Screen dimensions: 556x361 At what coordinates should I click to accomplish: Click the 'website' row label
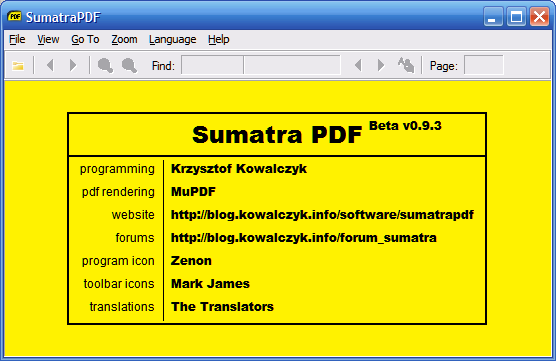pos(133,215)
